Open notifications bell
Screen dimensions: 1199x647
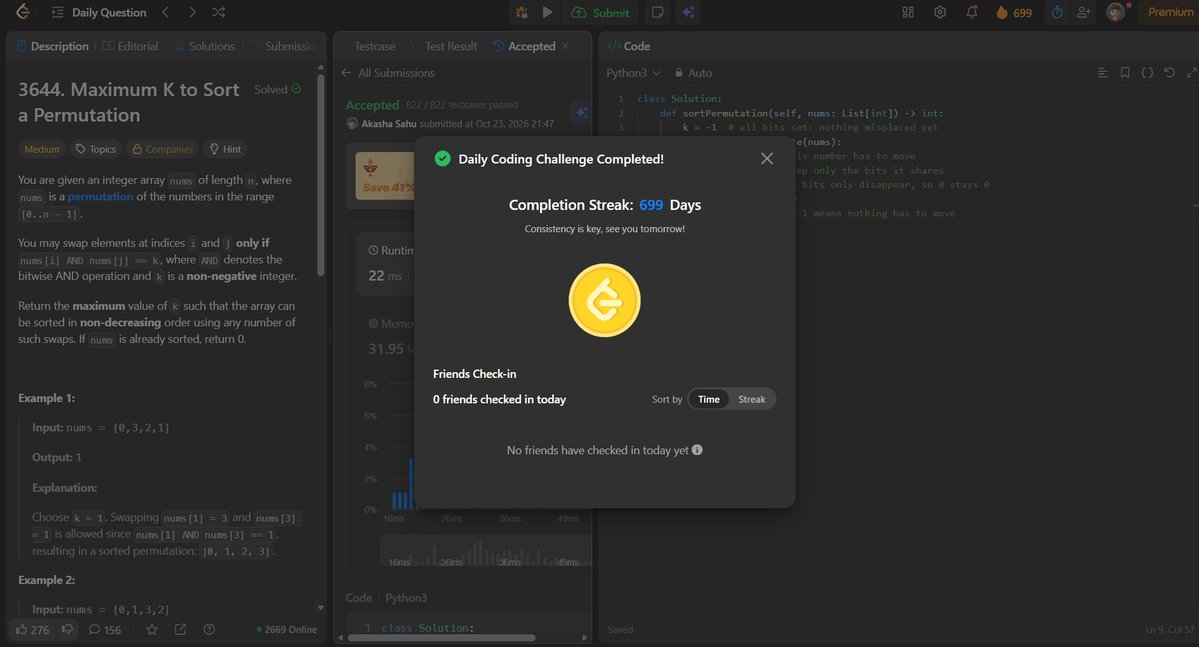click(x=971, y=12)
